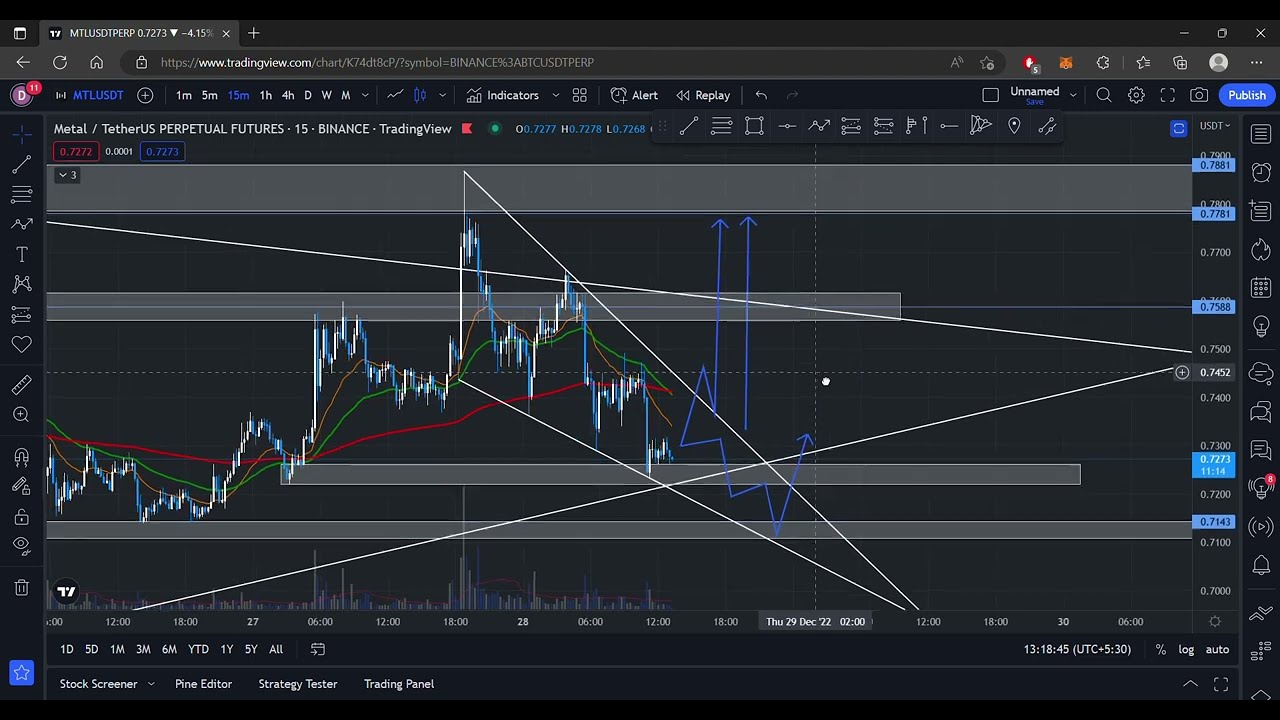Add chart to favorites heart icon

coord(21,345)
